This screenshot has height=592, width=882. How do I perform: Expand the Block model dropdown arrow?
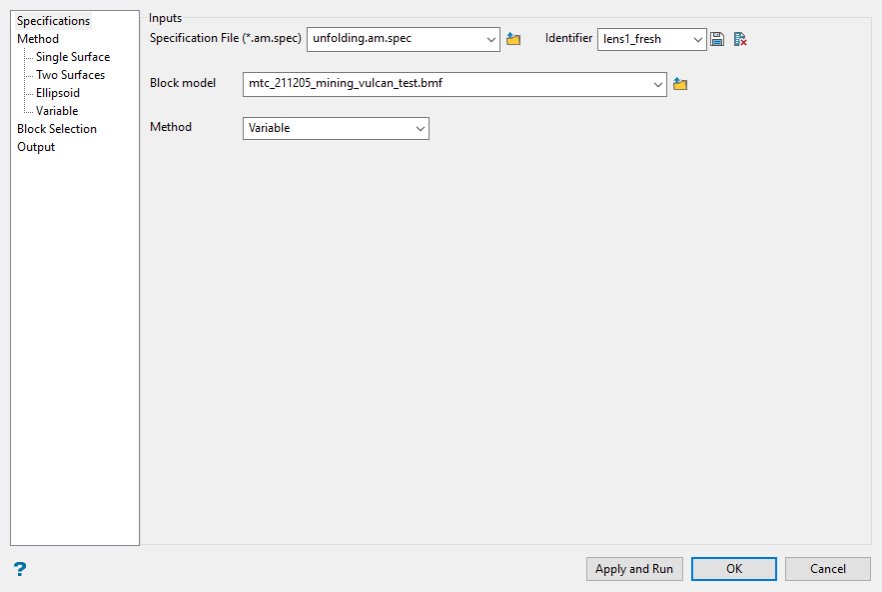coord(657,84)
